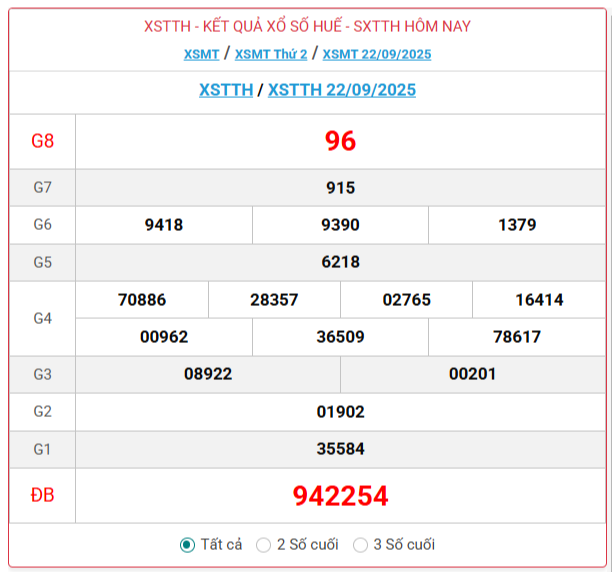
Task: Click the G3 number 08922
Action: tap(208, 374)
